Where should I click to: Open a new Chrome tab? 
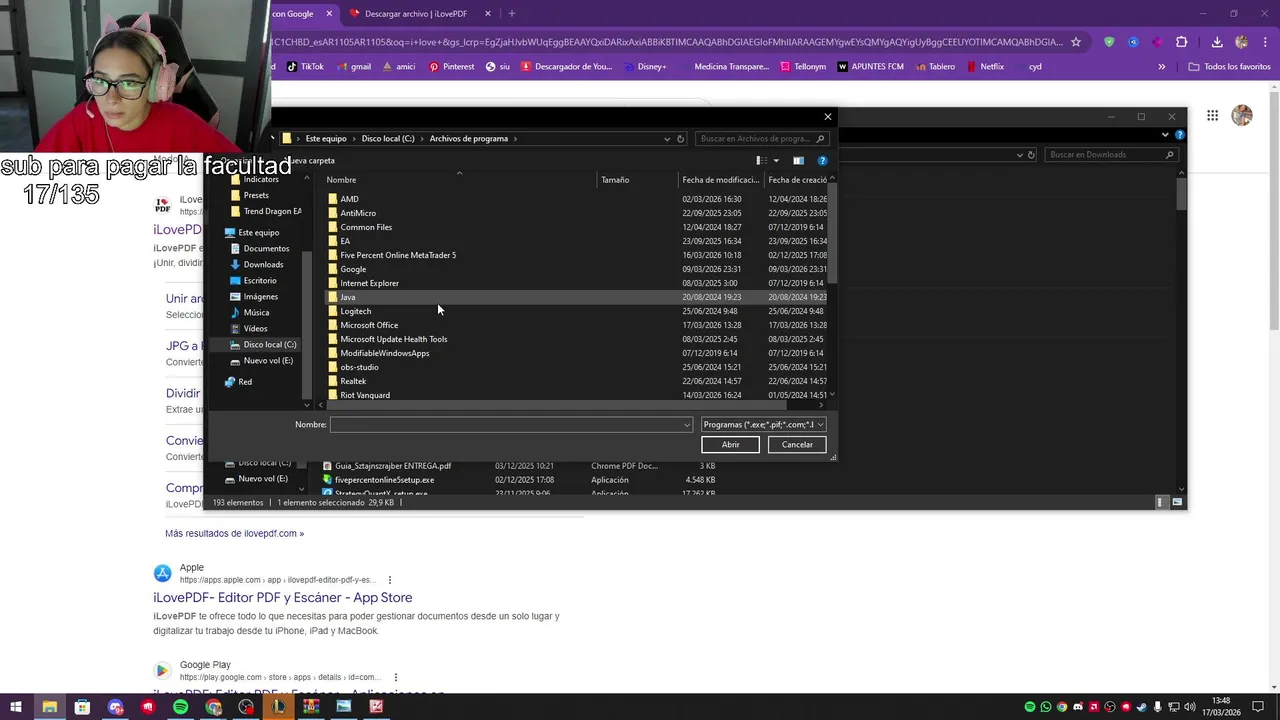click(511, 14)
